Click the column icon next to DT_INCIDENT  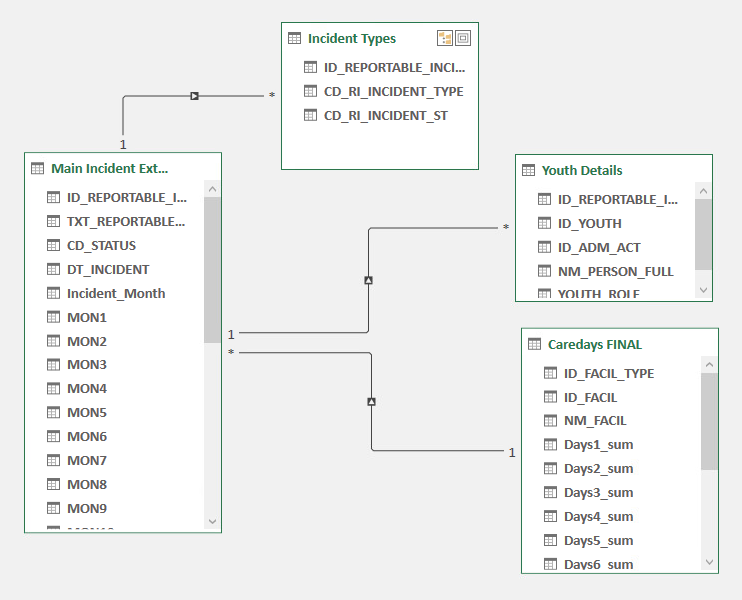point(53,269)
